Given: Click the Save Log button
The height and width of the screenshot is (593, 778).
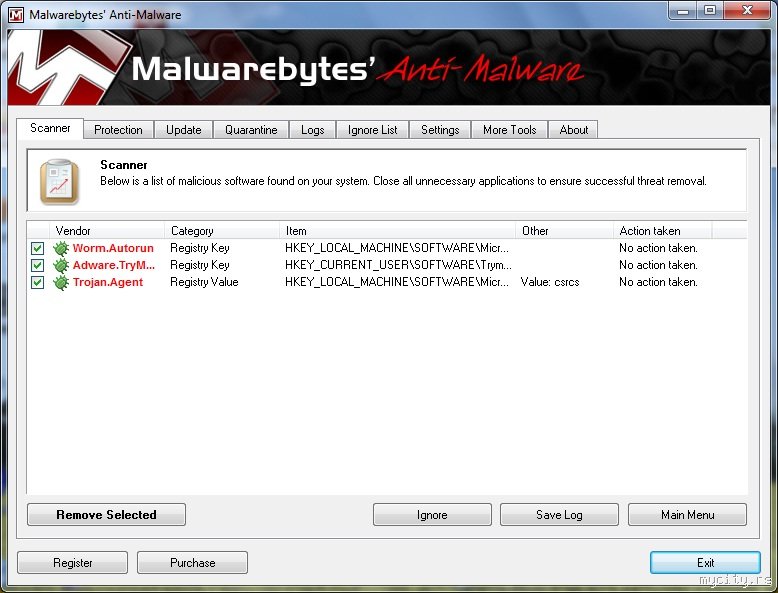Looking at the screenshot, I should pos(559,515).
